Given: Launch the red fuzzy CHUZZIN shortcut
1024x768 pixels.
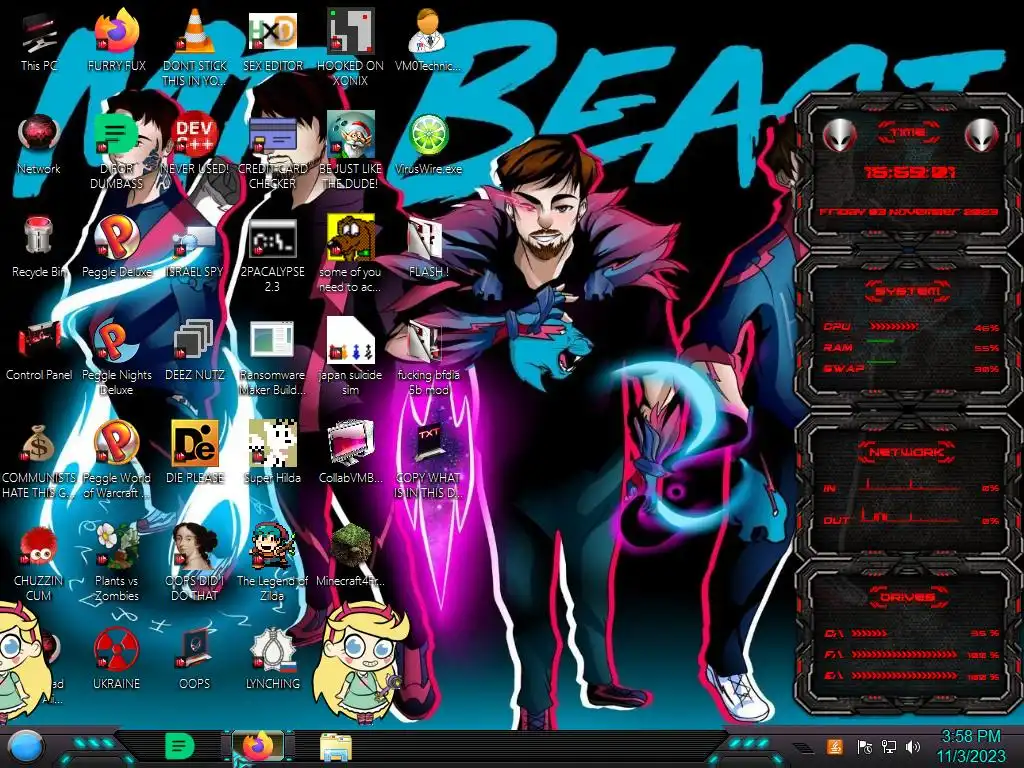Looking at the screenshot, I should tap(39, 564).
